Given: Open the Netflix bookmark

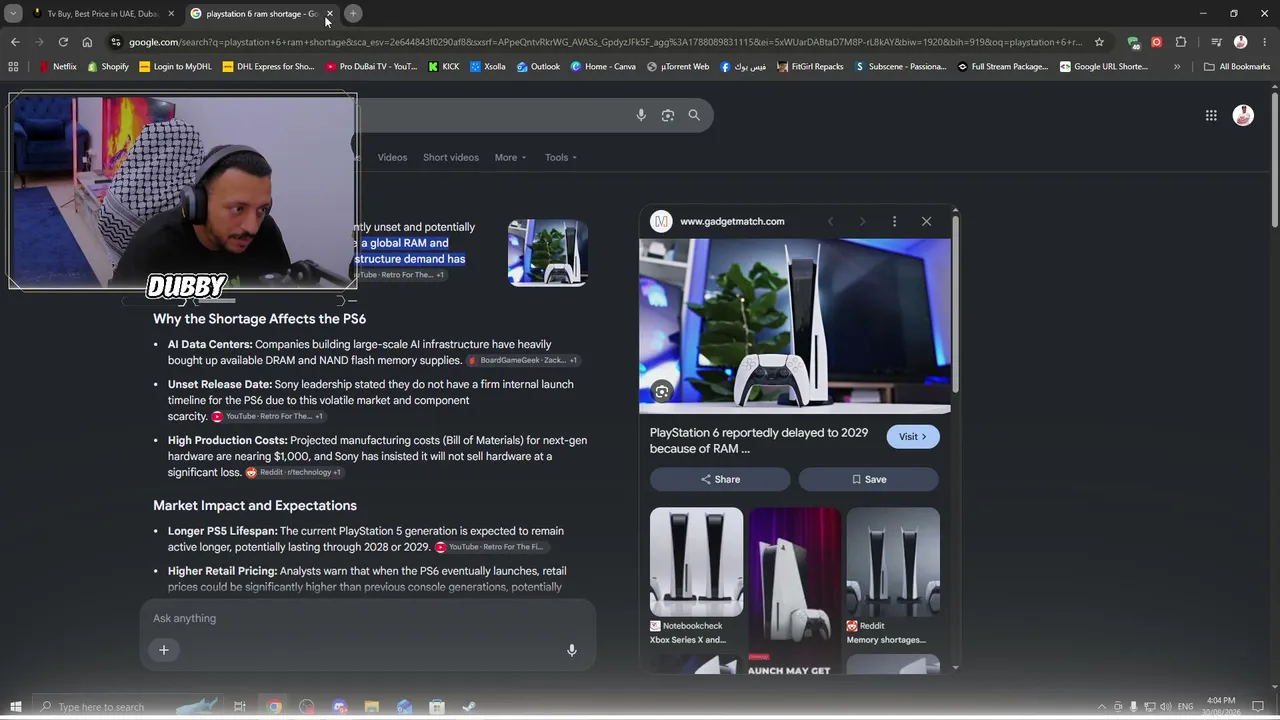Looking at the screenshot, I should (57, 67).
